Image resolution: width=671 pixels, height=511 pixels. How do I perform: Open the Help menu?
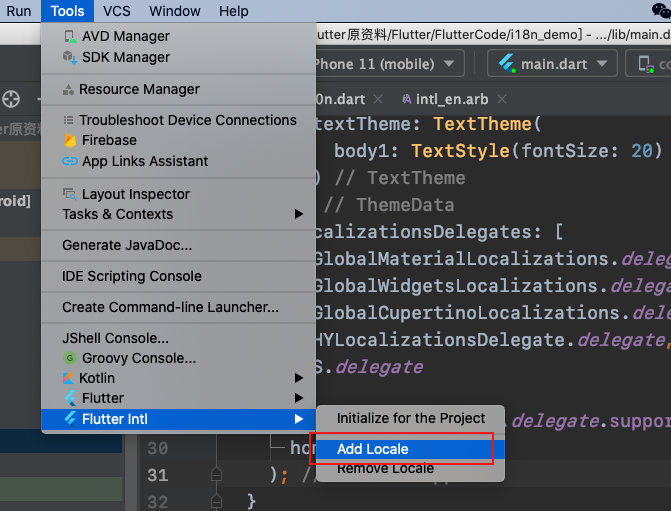click(x=233, y=11)
